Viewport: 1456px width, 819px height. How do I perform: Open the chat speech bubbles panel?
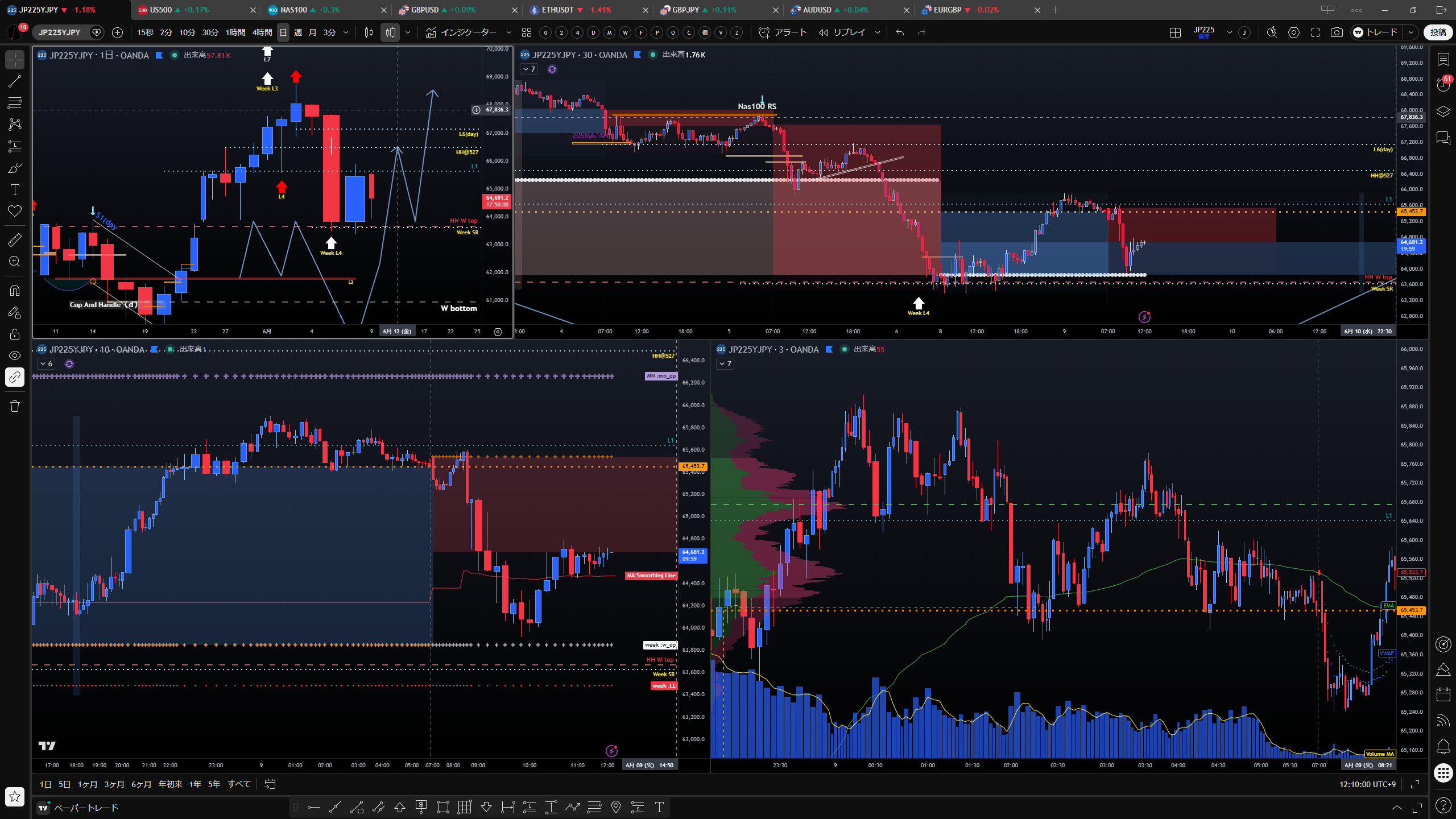(1443, 138)
